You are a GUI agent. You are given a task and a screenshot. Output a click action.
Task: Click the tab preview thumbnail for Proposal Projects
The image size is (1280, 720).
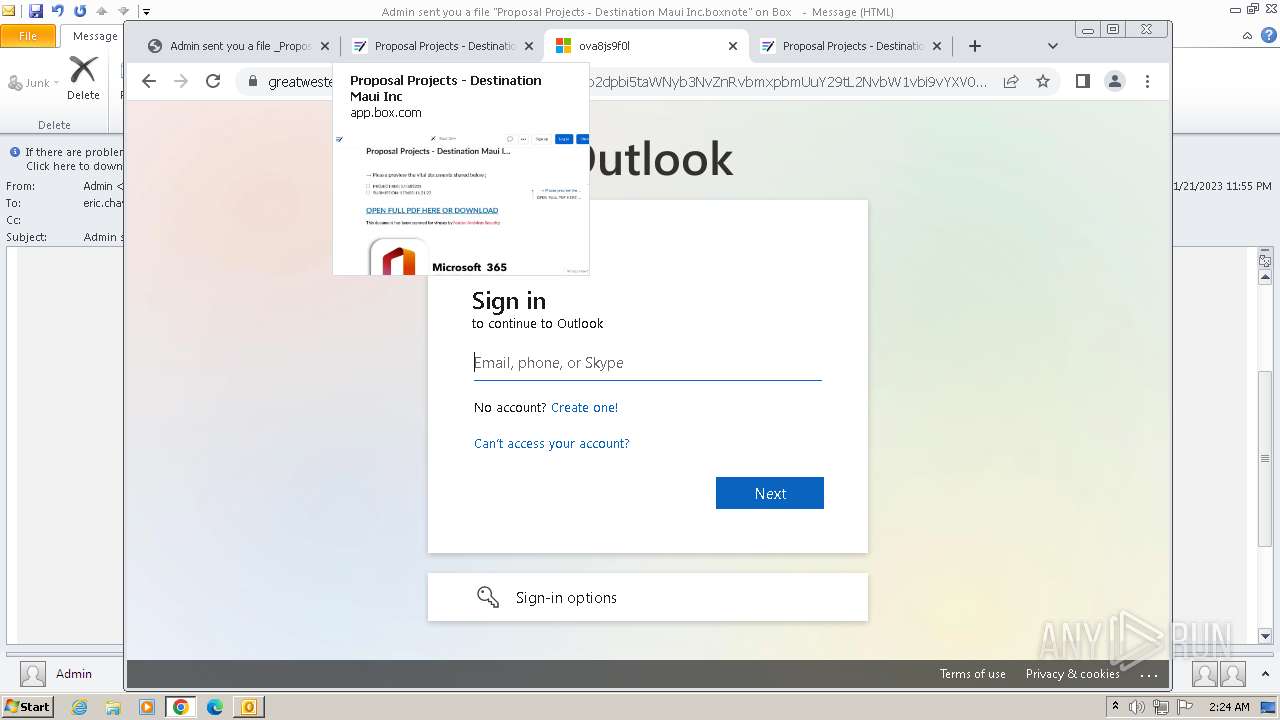[461, 202]
